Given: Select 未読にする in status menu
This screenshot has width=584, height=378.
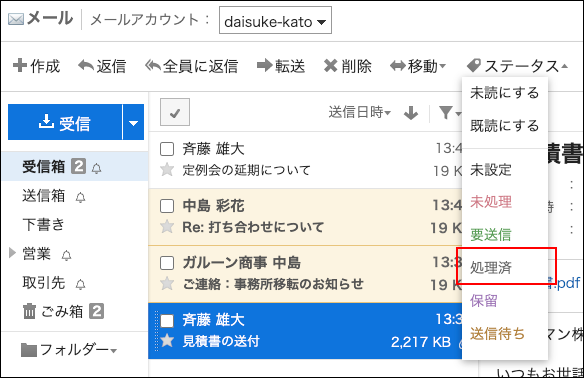Looking at the screenshot, I should (x=504, y=93).
